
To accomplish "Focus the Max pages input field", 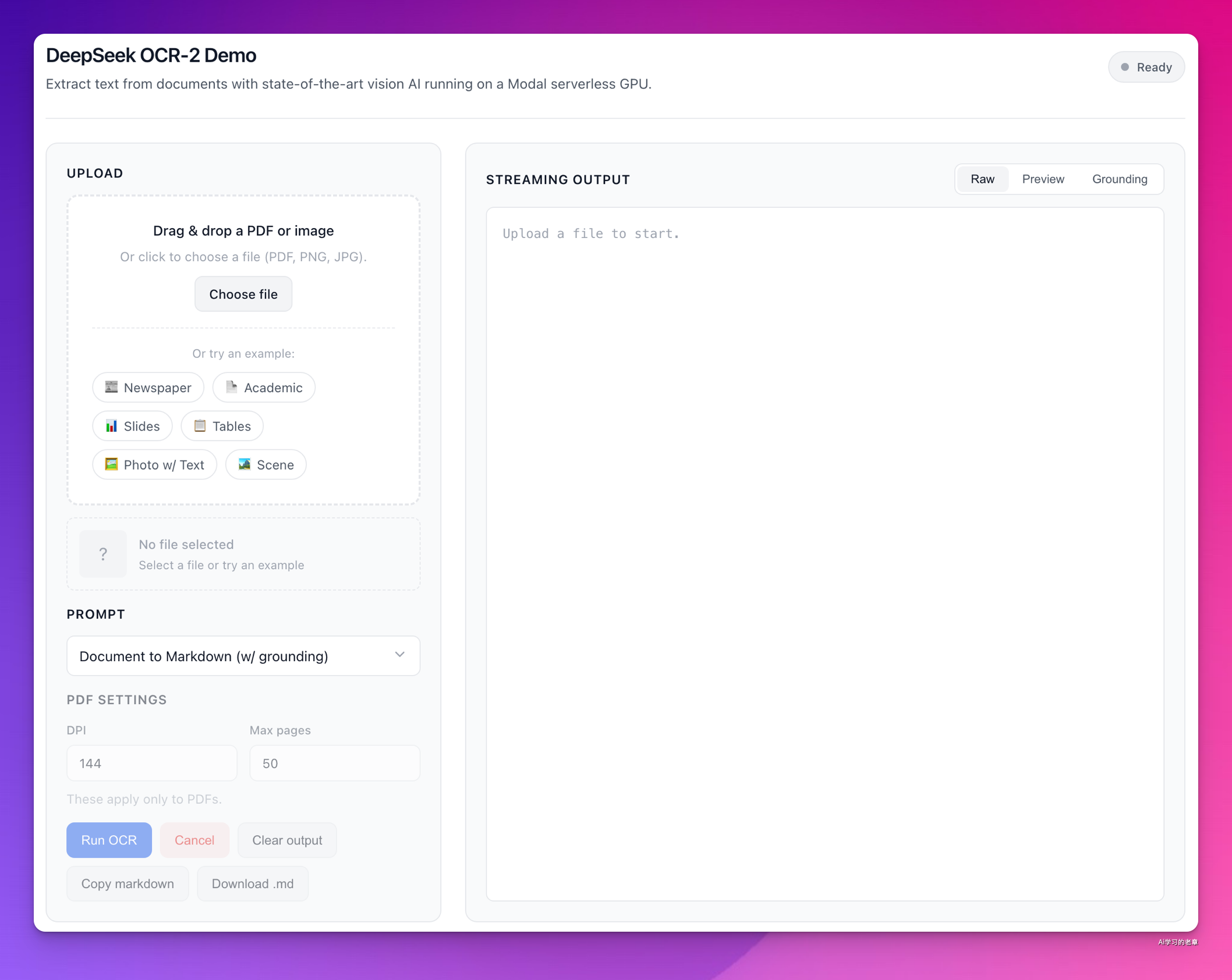I will (334, 764).
